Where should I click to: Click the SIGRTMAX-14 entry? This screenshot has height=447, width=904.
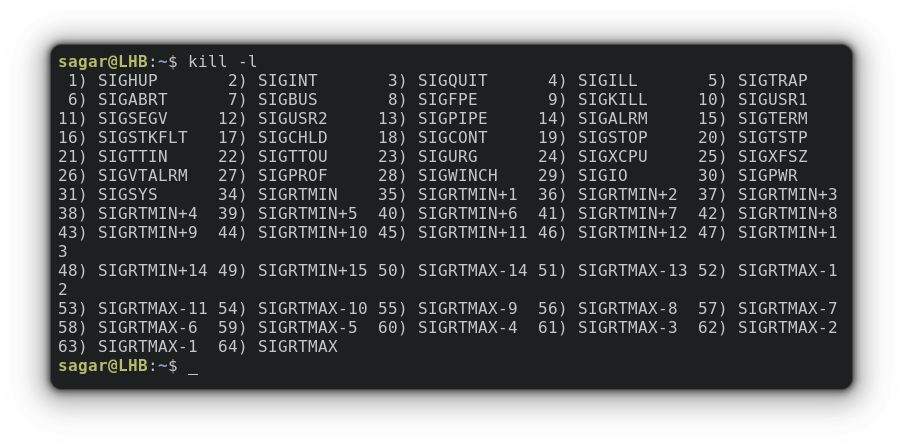(x=472, y=271)
